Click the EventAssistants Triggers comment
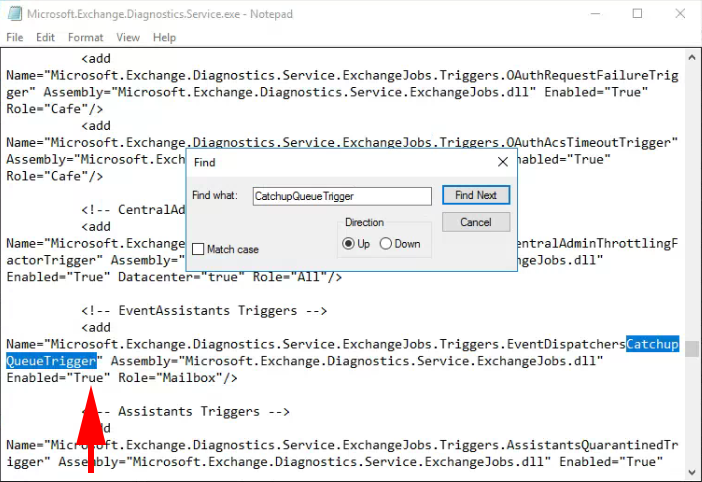 point(204,311)
